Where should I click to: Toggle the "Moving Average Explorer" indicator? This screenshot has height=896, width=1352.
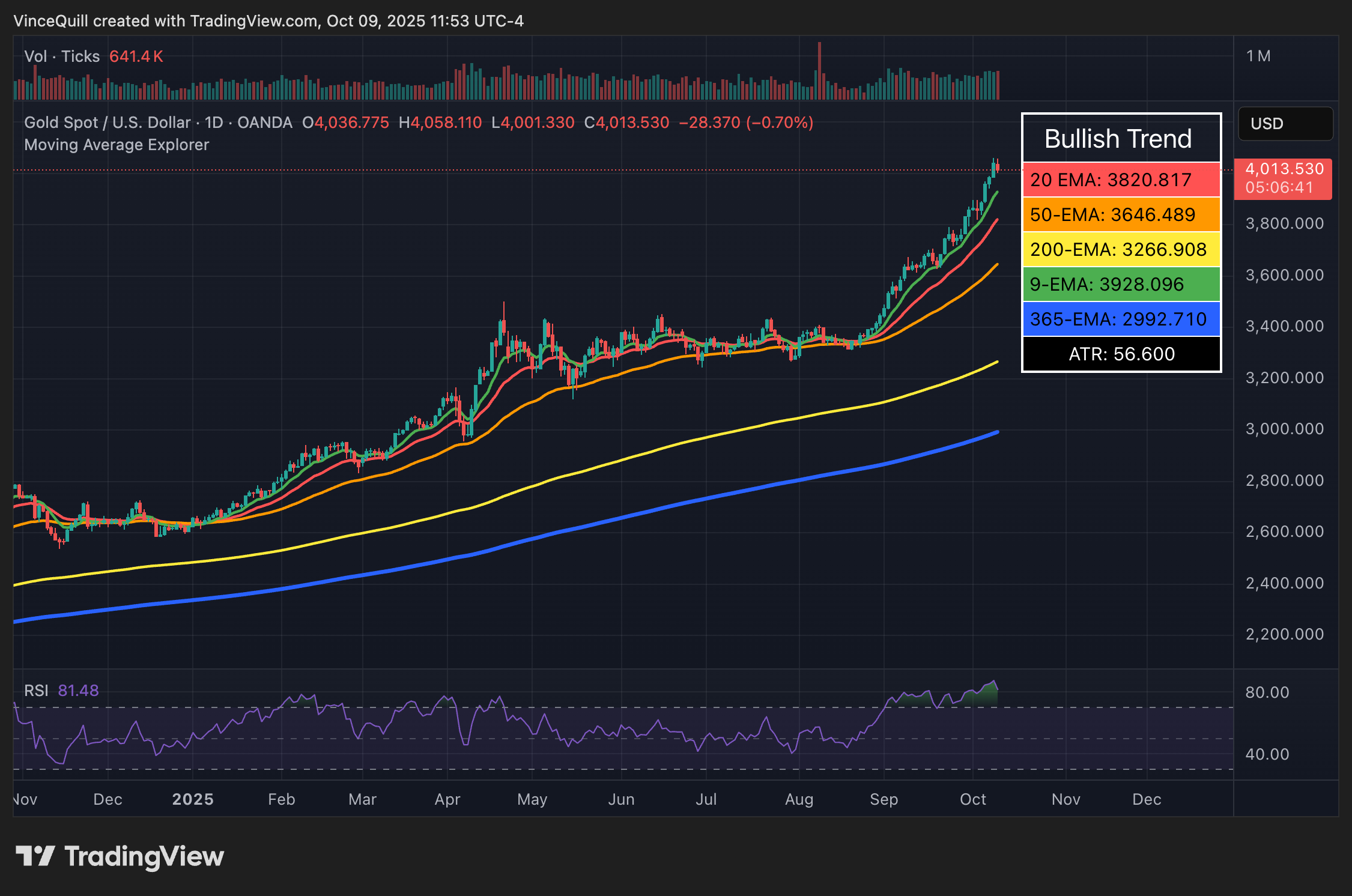pyautogui.click(x=116, y=144)
